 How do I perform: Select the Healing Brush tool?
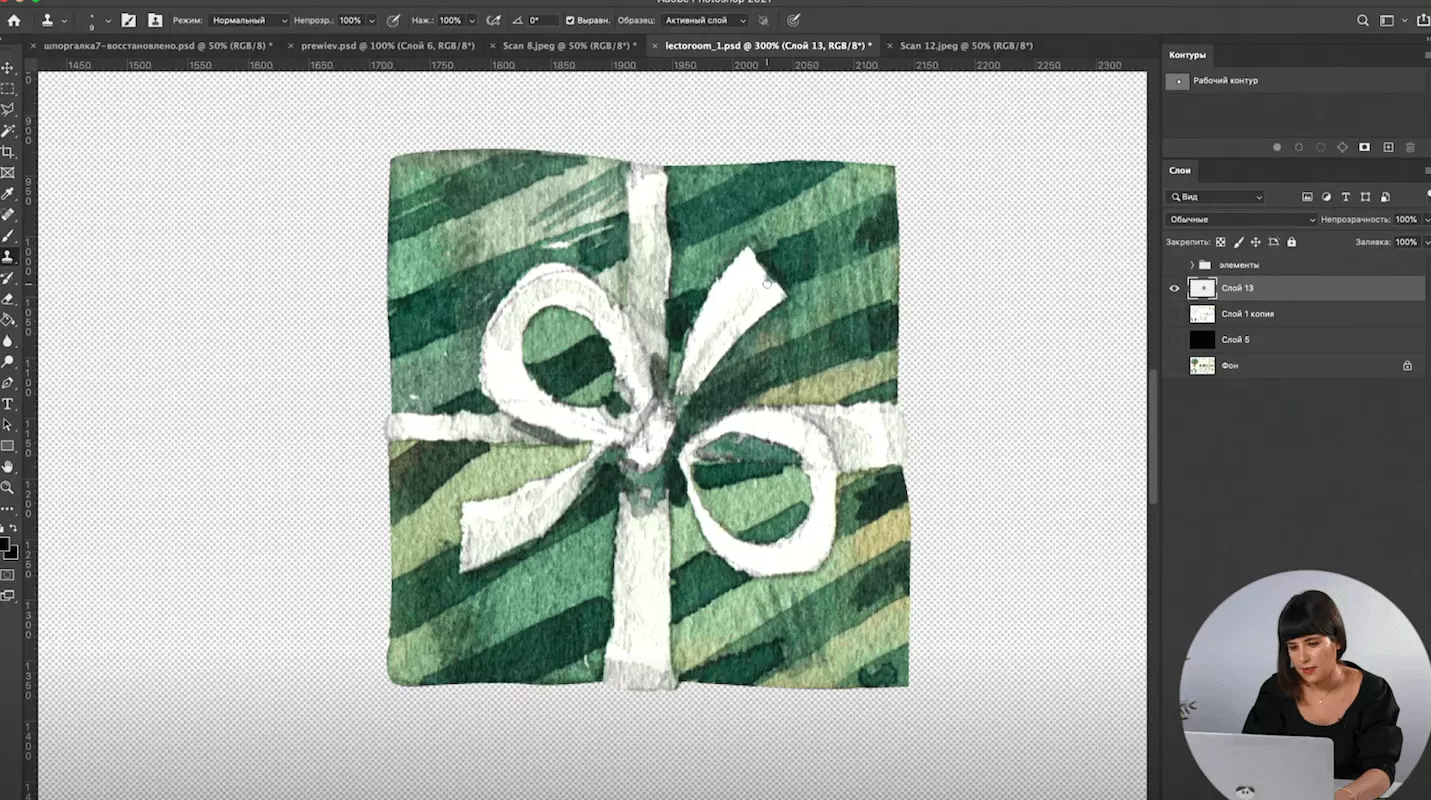(x=8, y=214)
